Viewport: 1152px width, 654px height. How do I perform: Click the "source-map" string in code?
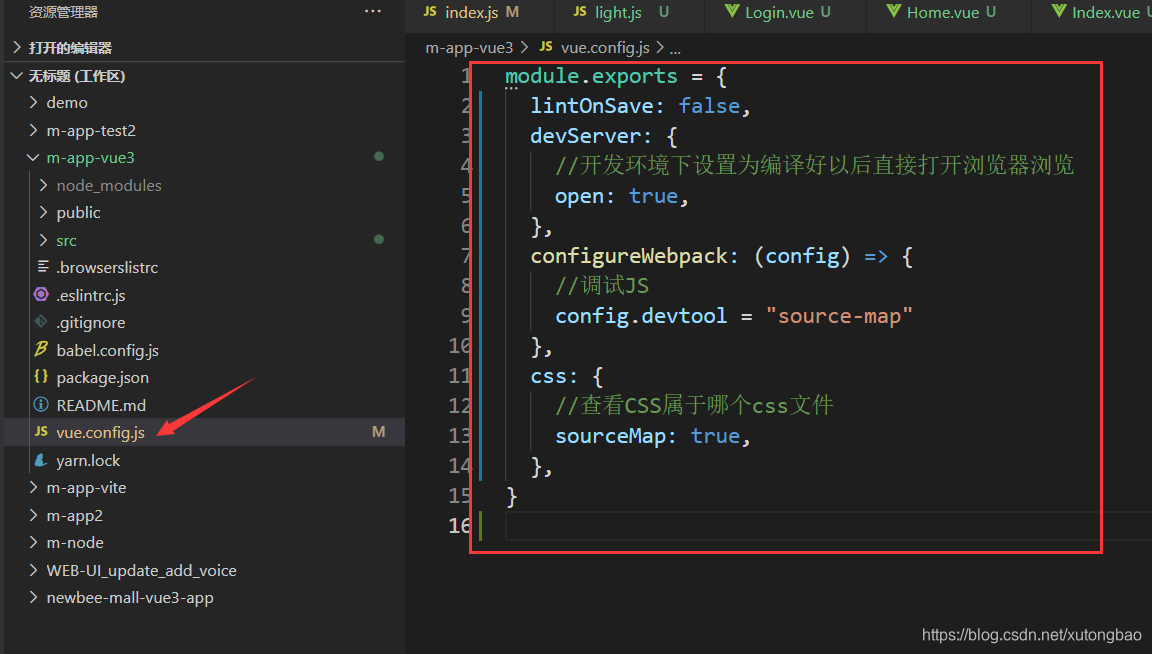coord(839,316)
